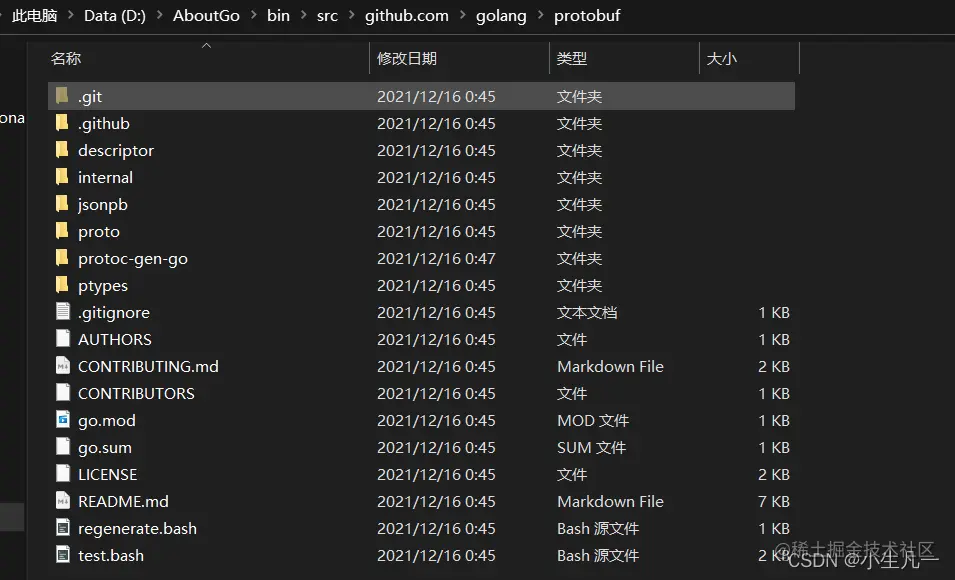Click protobuf in the address bar
Viewport: 955px width, 580px height.
tap(587, 15)
